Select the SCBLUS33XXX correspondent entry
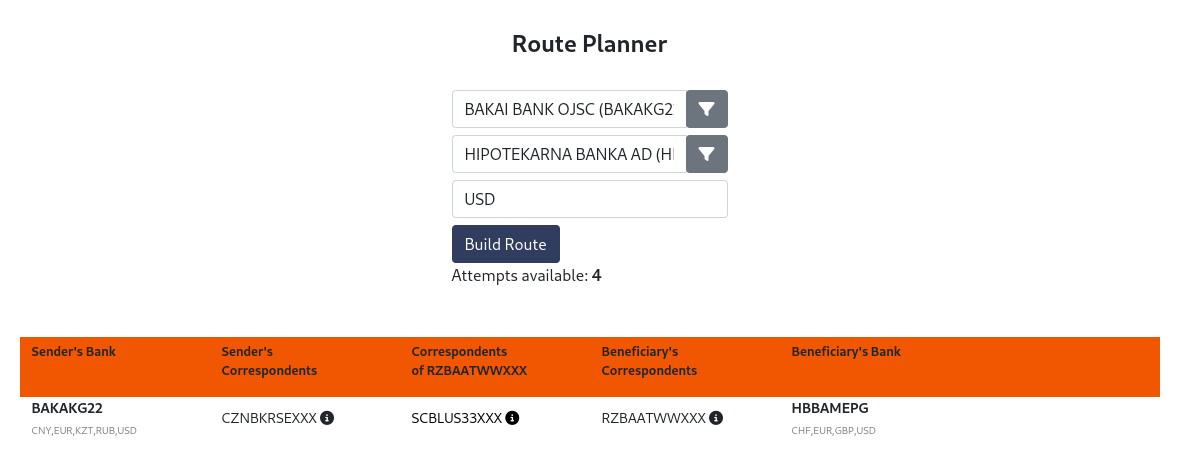 click(456, 418)
